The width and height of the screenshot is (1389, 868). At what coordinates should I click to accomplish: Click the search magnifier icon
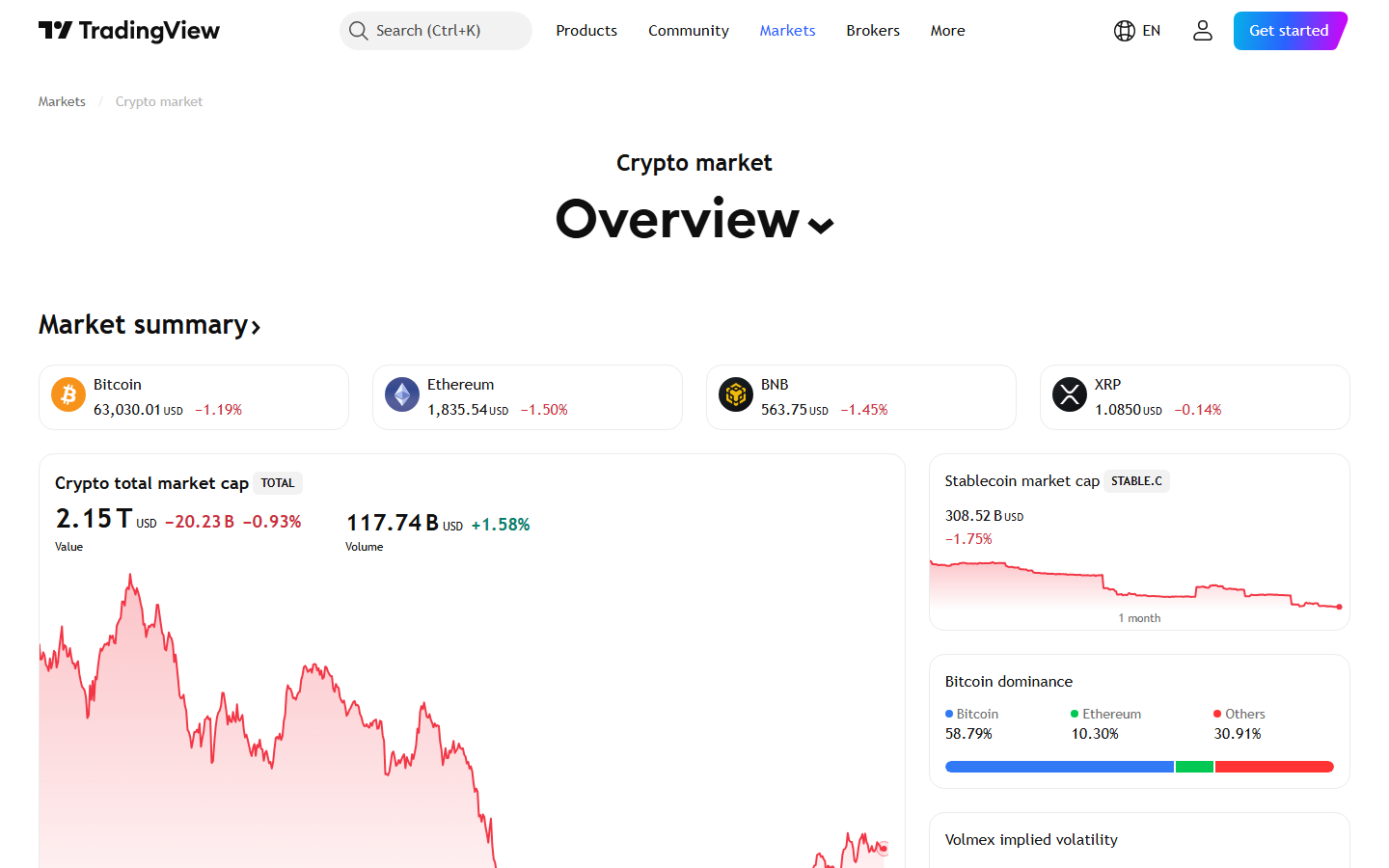[358, 31]
